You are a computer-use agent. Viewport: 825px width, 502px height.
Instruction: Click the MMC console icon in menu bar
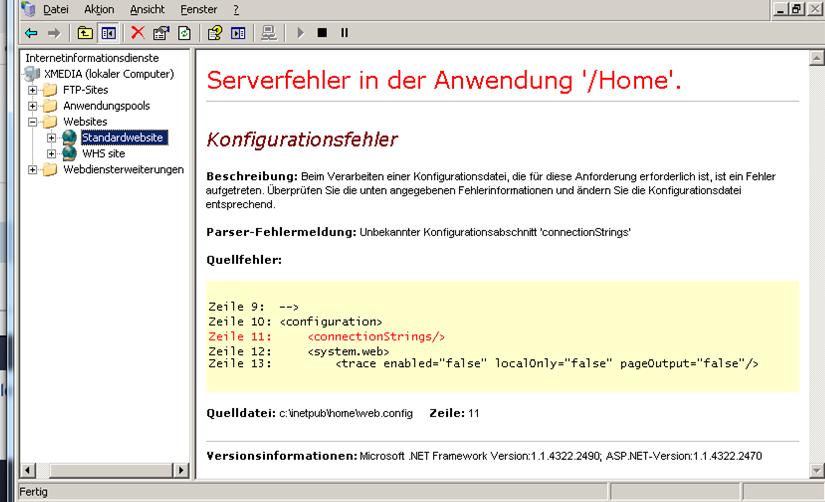(28, 8)
